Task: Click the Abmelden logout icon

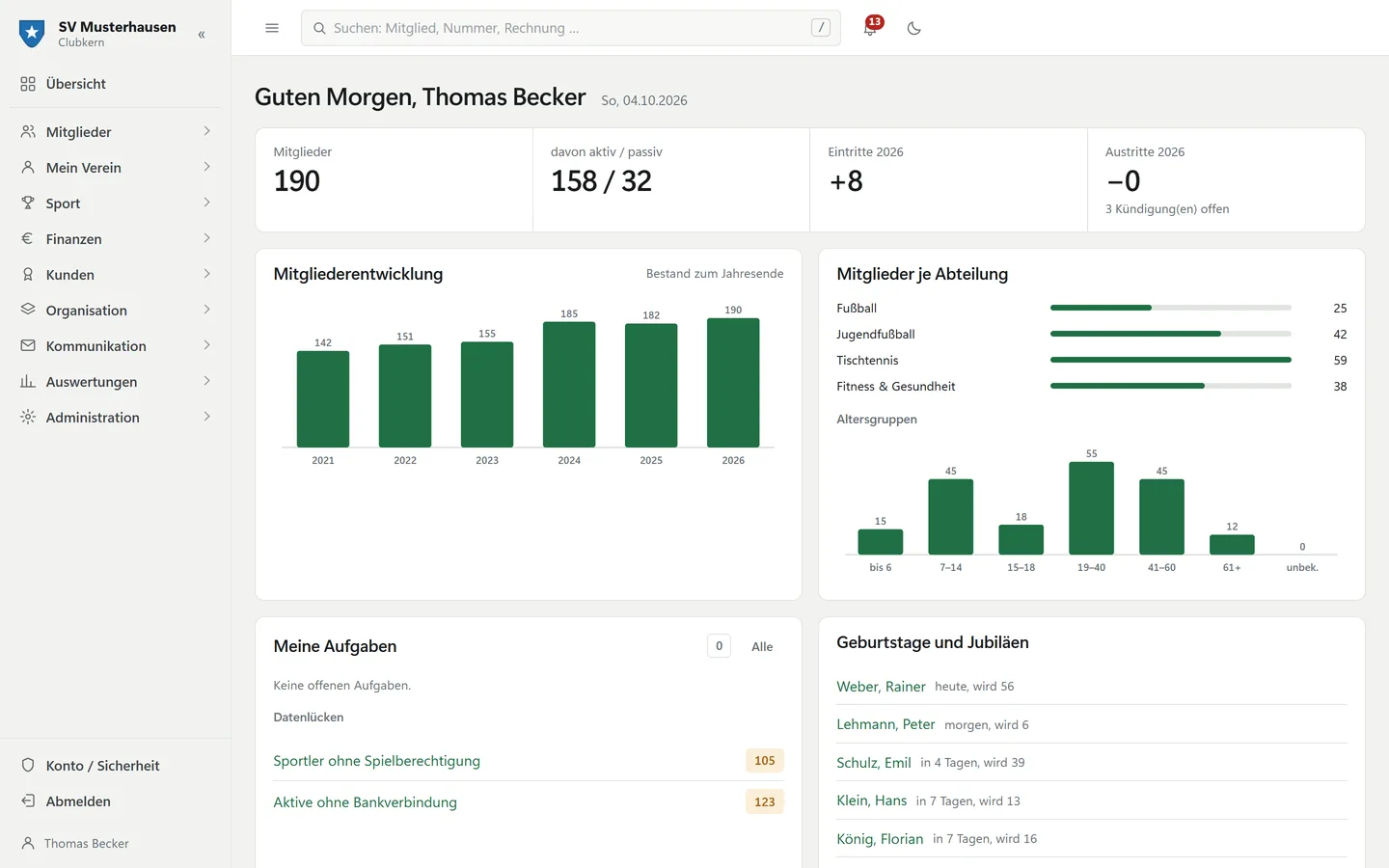Action: (28, 800)
